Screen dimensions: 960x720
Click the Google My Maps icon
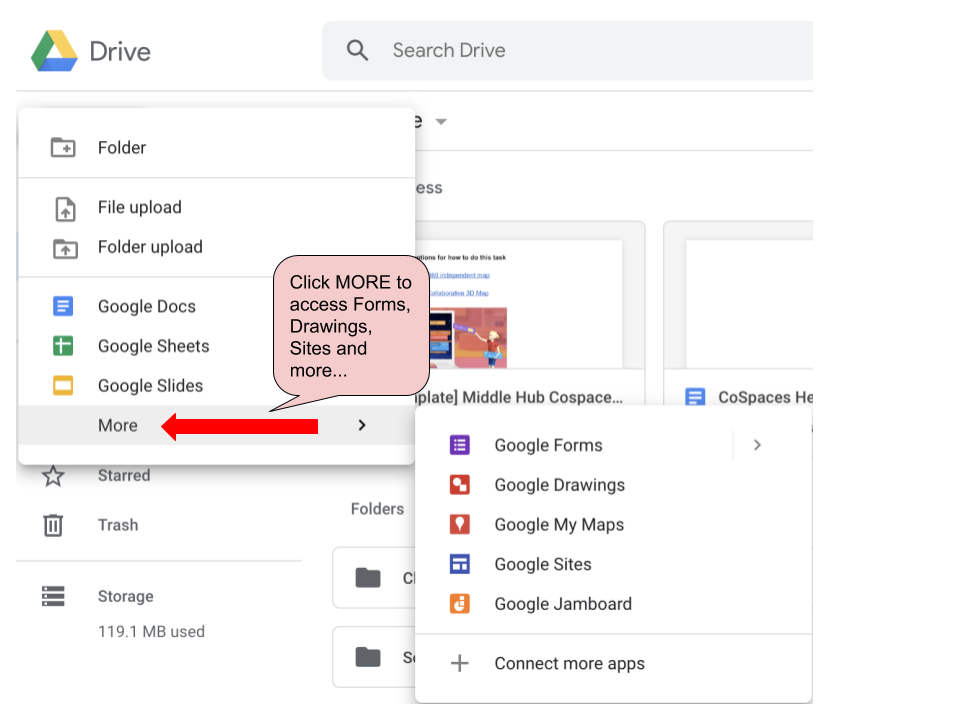coord(460,525)
